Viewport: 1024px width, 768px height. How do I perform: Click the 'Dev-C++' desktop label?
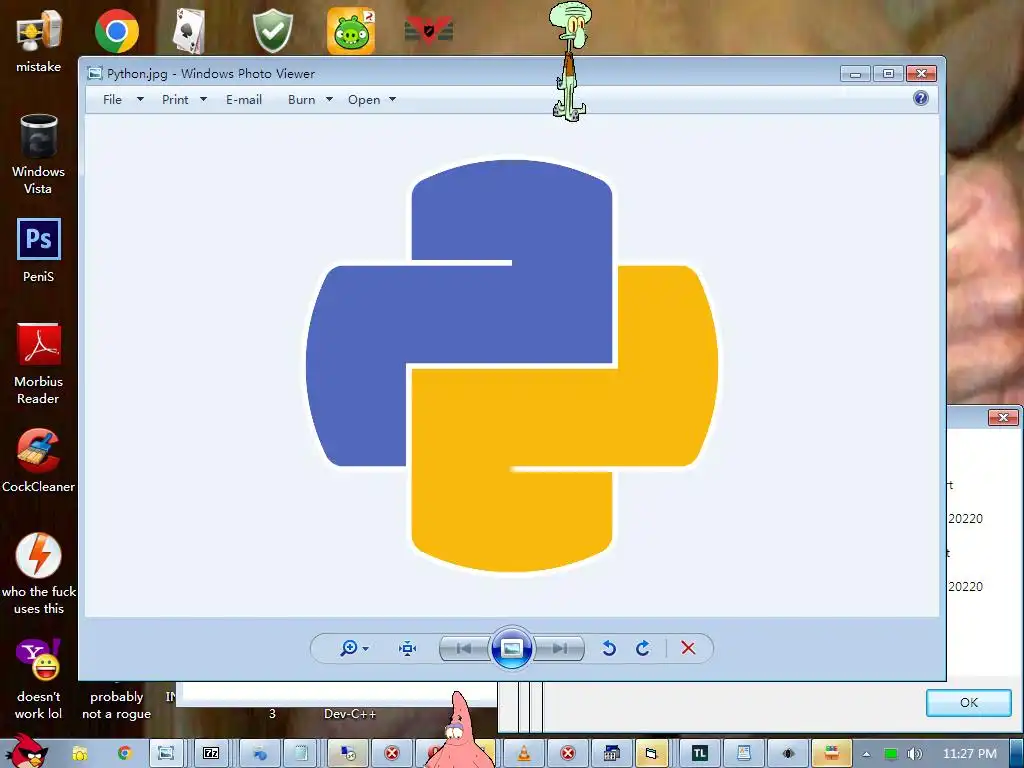(350, 714)
